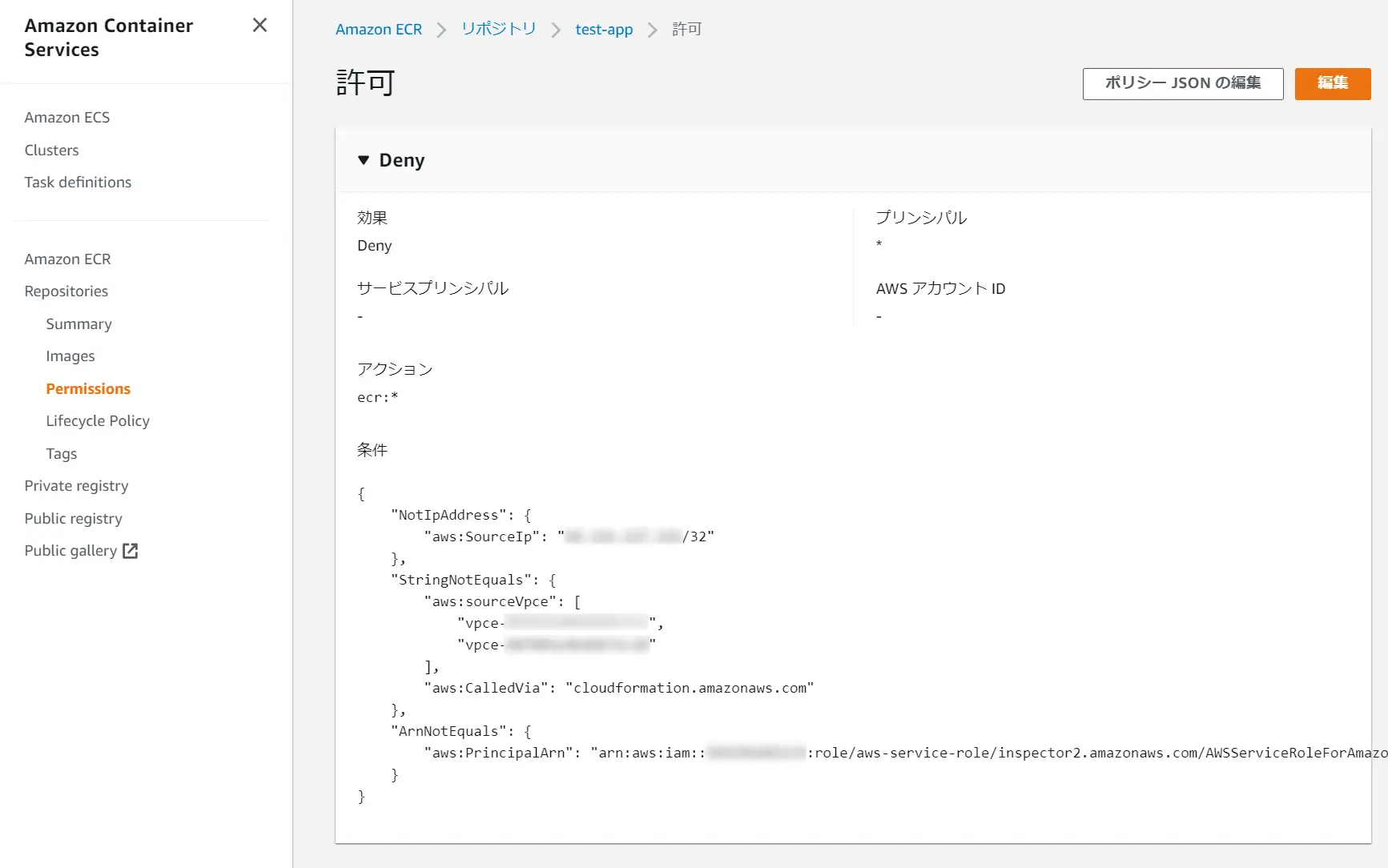The width and height of the screenshot is (1388, 868).
Task: Open test-app breadcrumb link
Action: click(x=604, y=30)
